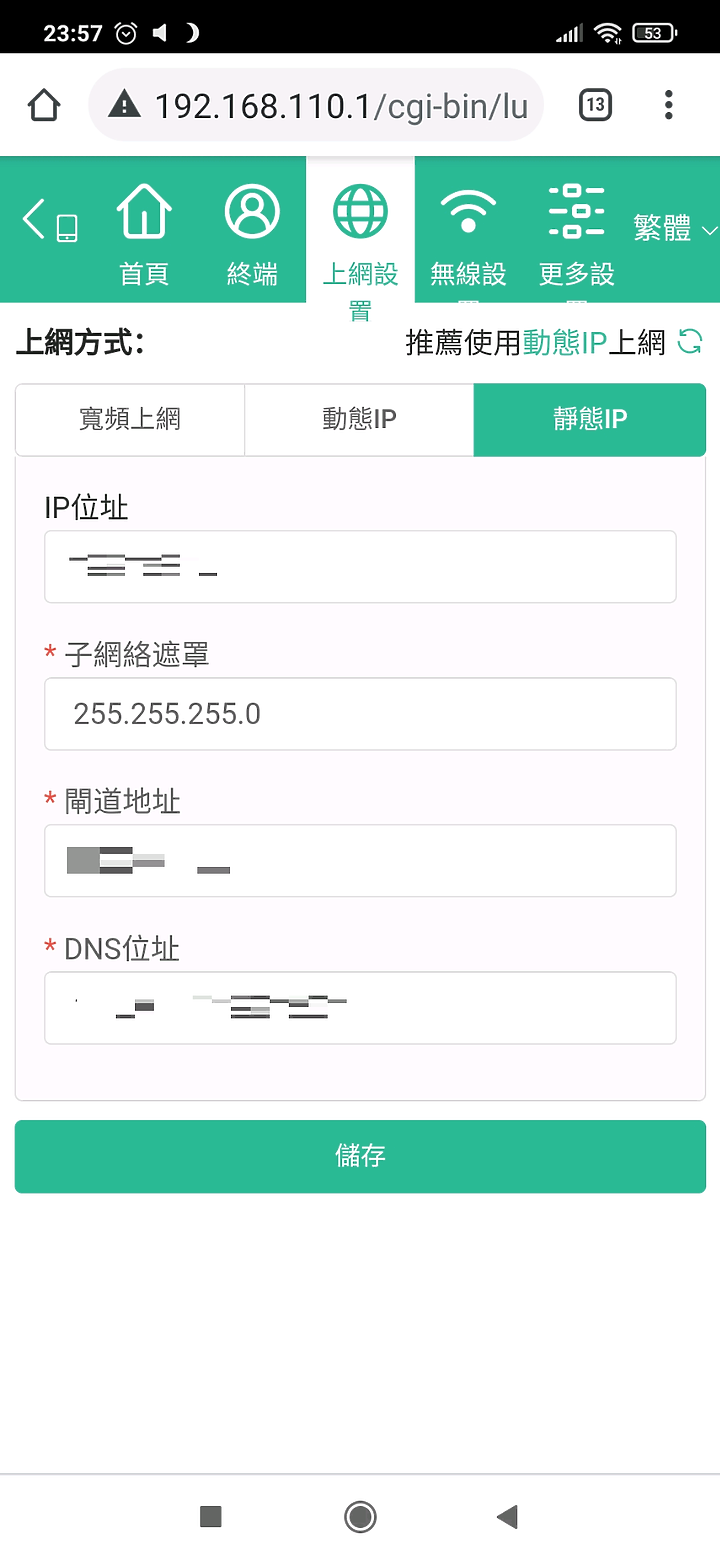Edit the 子網絡遮罩 field with 255.255.255.0
720x1560 pixels.
coord(360,714)
